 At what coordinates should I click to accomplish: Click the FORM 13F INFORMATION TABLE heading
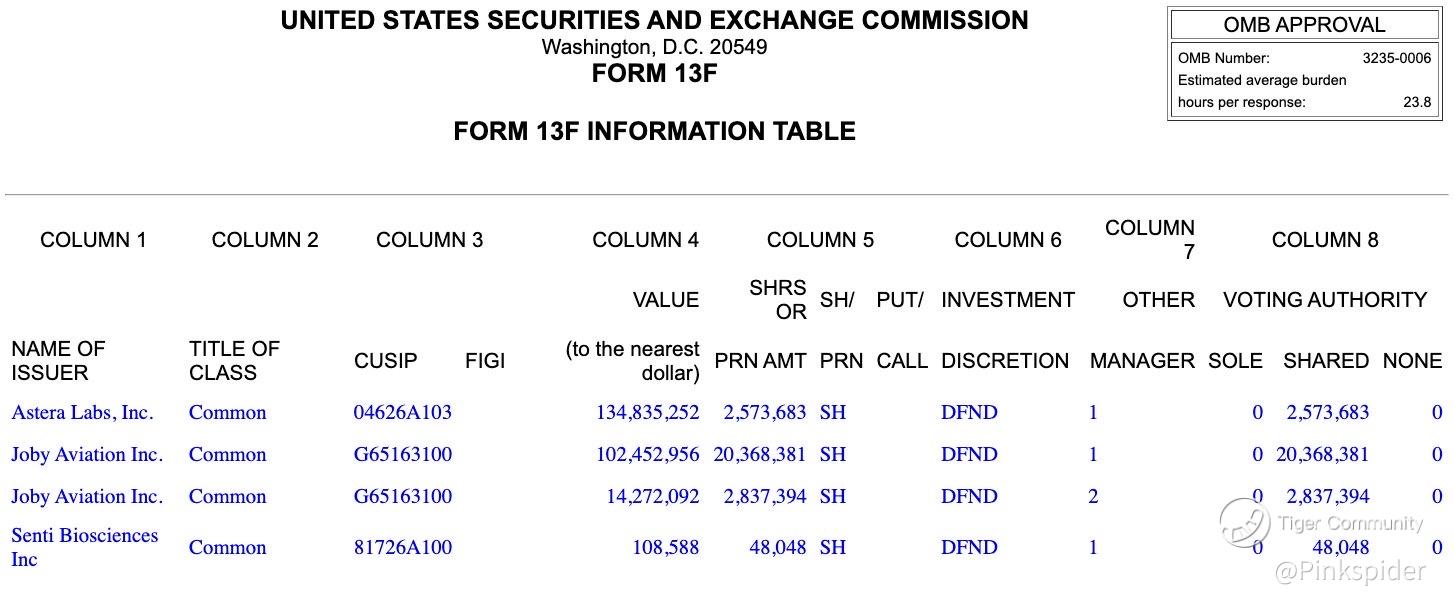click(654, 131)
